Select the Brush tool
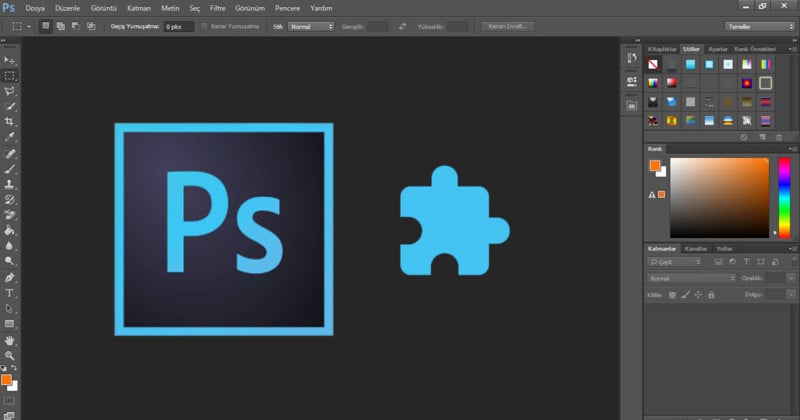The height and width of the screenshot is (420, 800). tap(9, 169)
